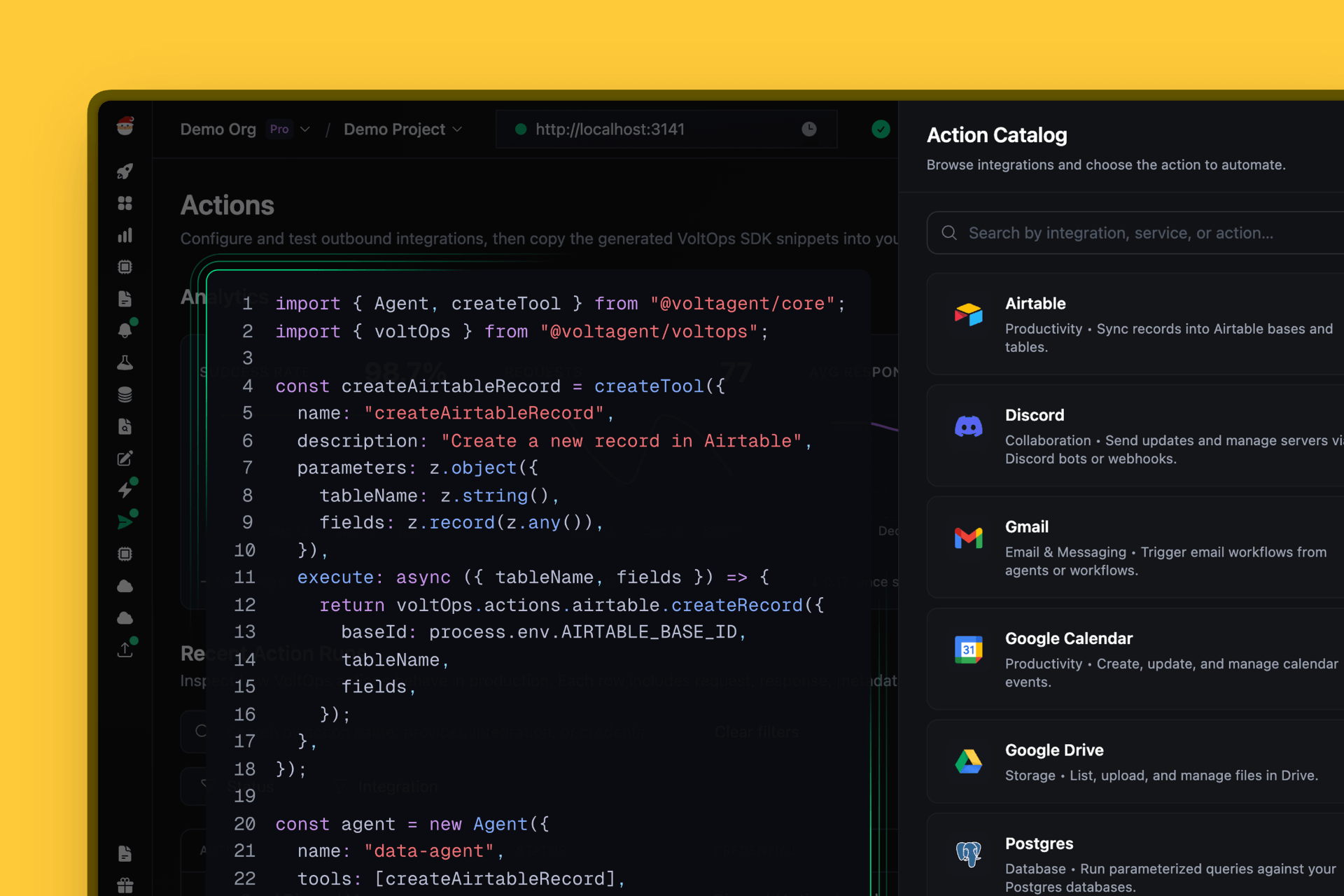Screen dimensions: 1344x896
Task: Expand the Demo Org dropdown
Action: [305, 129]
